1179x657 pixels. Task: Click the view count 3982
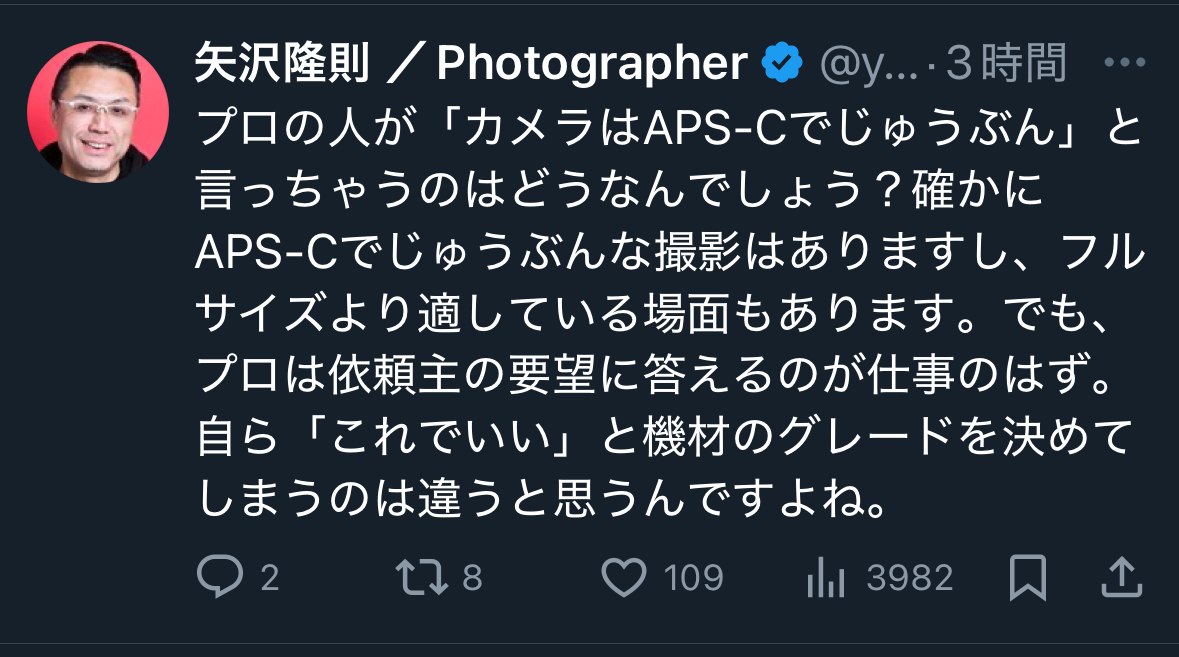click(909, 578)
